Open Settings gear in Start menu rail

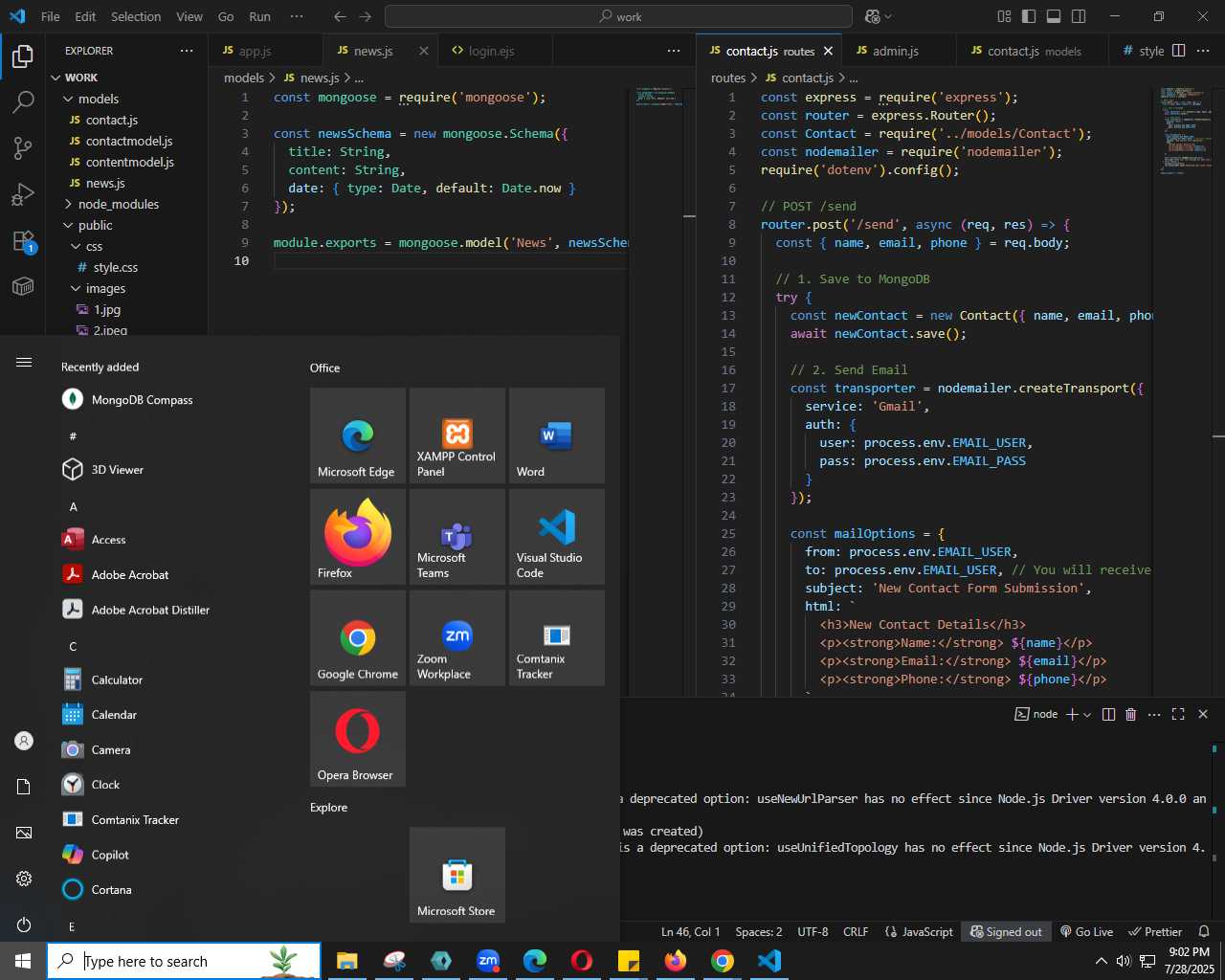[x=24, y=879]
